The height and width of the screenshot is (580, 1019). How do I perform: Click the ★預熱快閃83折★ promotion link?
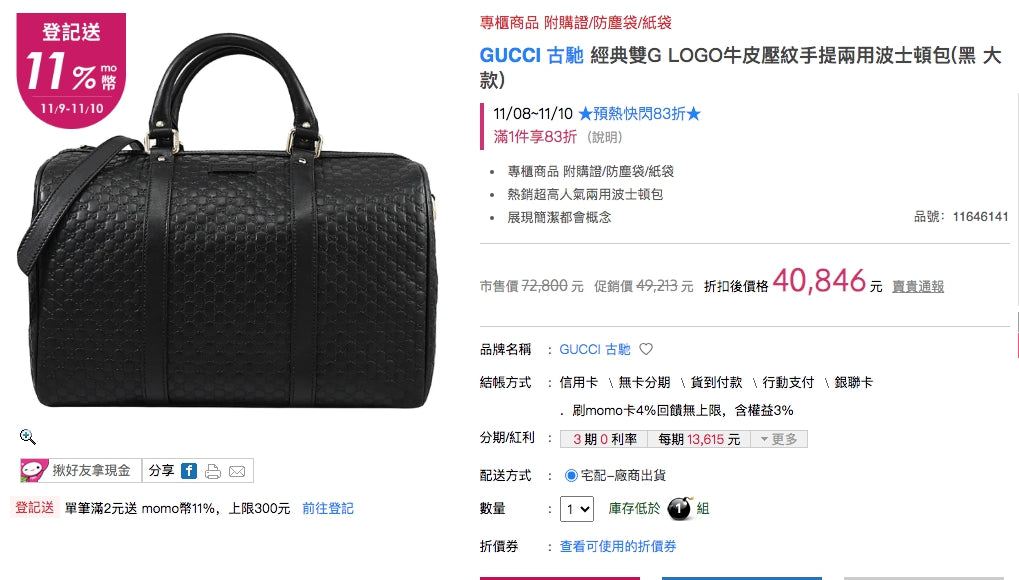pos(639,114)
